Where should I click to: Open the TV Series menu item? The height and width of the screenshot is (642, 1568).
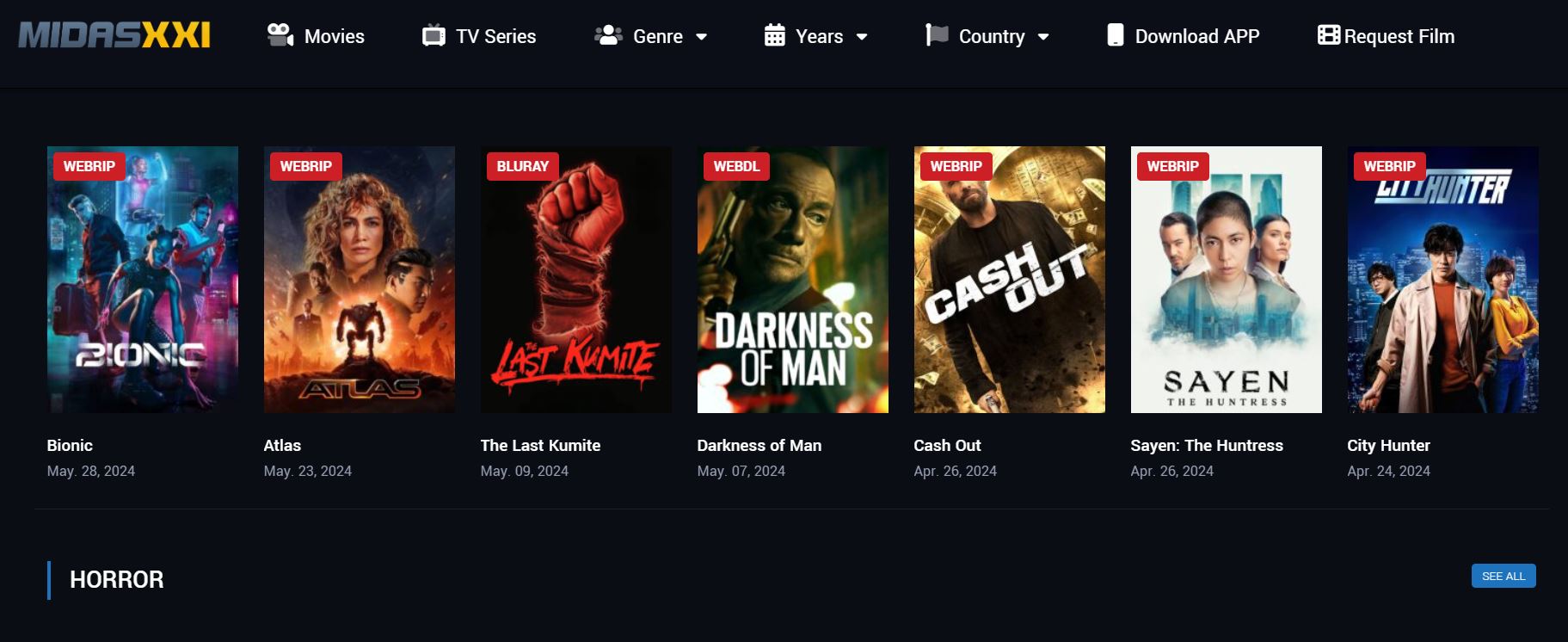click(496, 36)
